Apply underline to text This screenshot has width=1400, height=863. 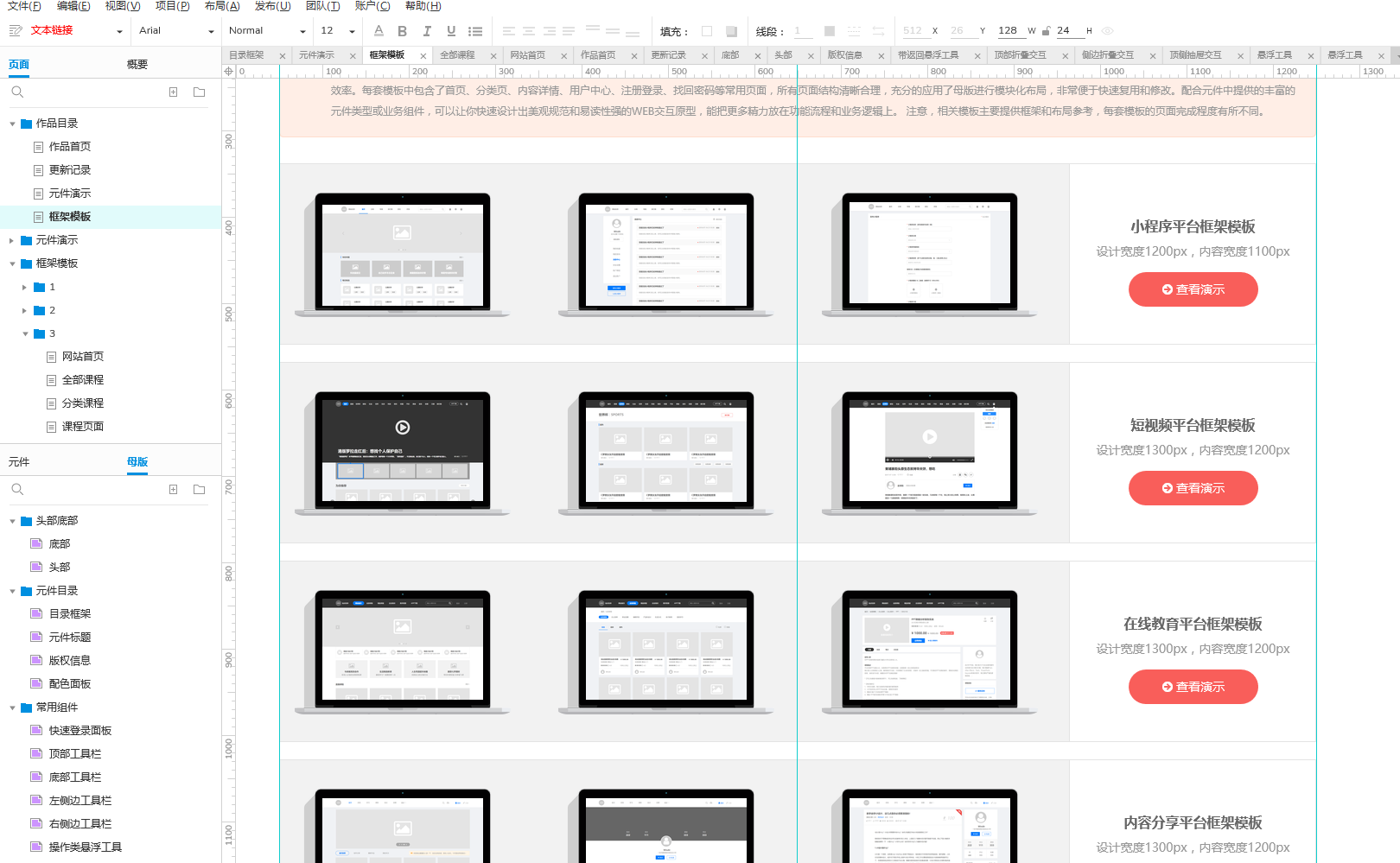pos(451,31)
